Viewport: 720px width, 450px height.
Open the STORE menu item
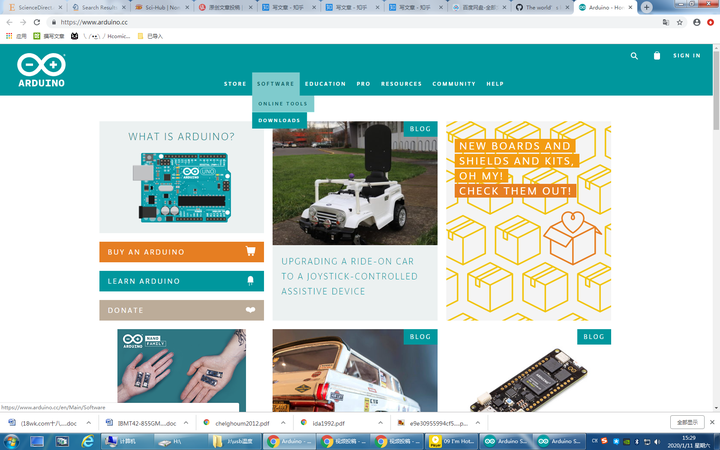coord(235,84)
